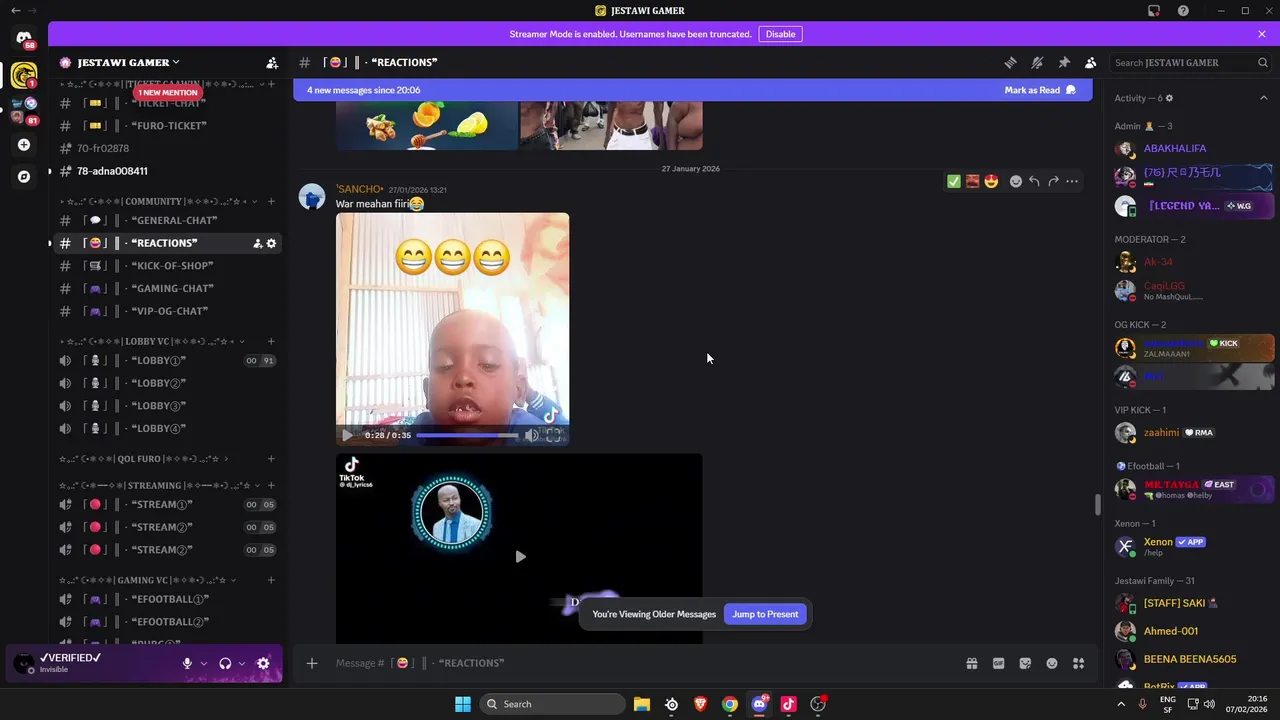Collapse the LOBBY VC category
The height and width of the screenshot is (720, 1280).
152,341
